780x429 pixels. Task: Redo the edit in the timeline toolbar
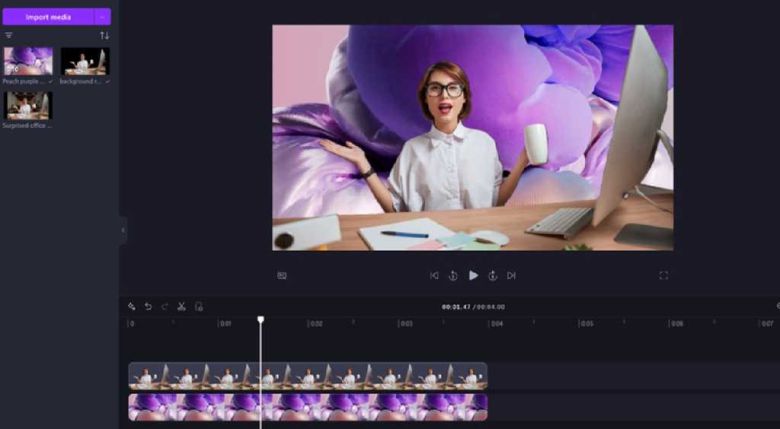(x=164, y=306)
